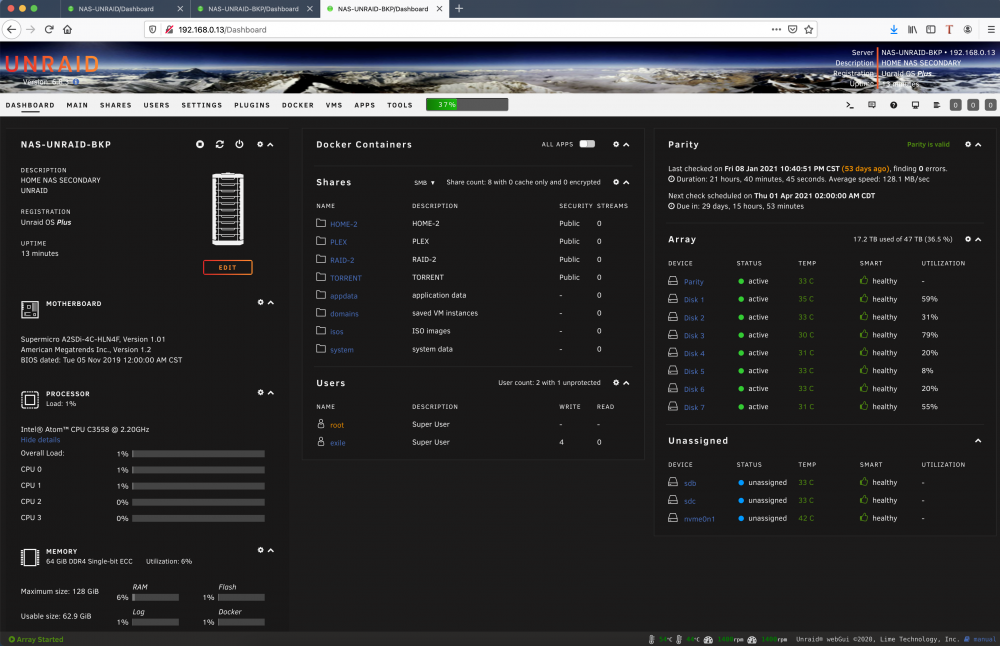
Task: Toggle the green status dot of Parity
Action: tap(741, 281)
